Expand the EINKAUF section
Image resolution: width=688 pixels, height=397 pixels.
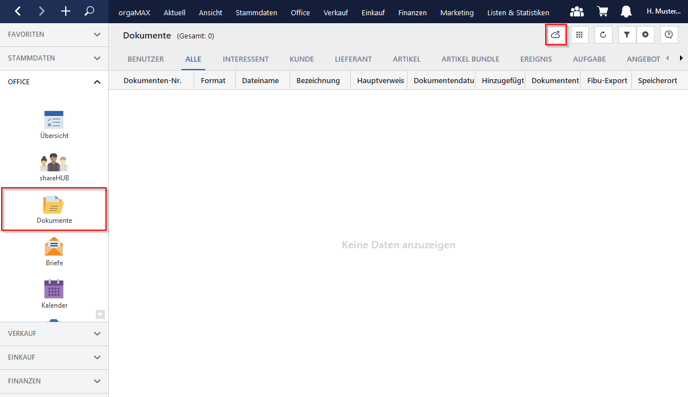pos(54,357)
